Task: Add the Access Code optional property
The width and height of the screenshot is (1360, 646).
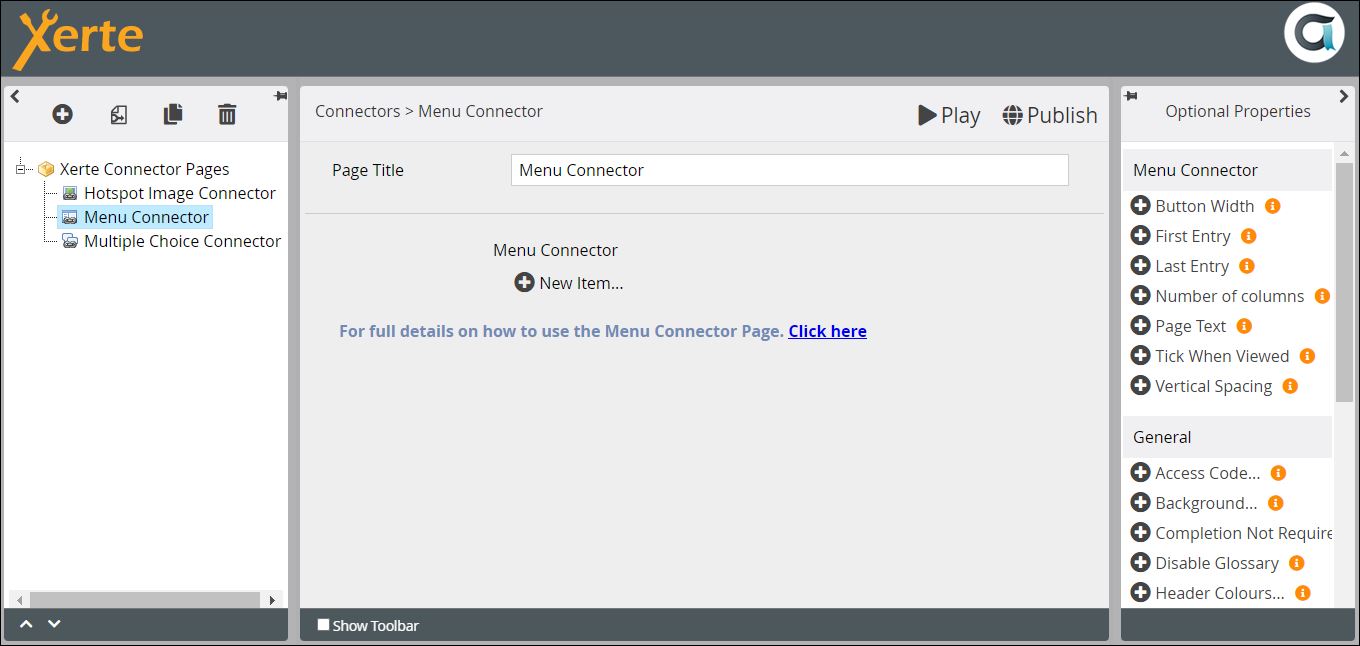Action: (1140, 472)
